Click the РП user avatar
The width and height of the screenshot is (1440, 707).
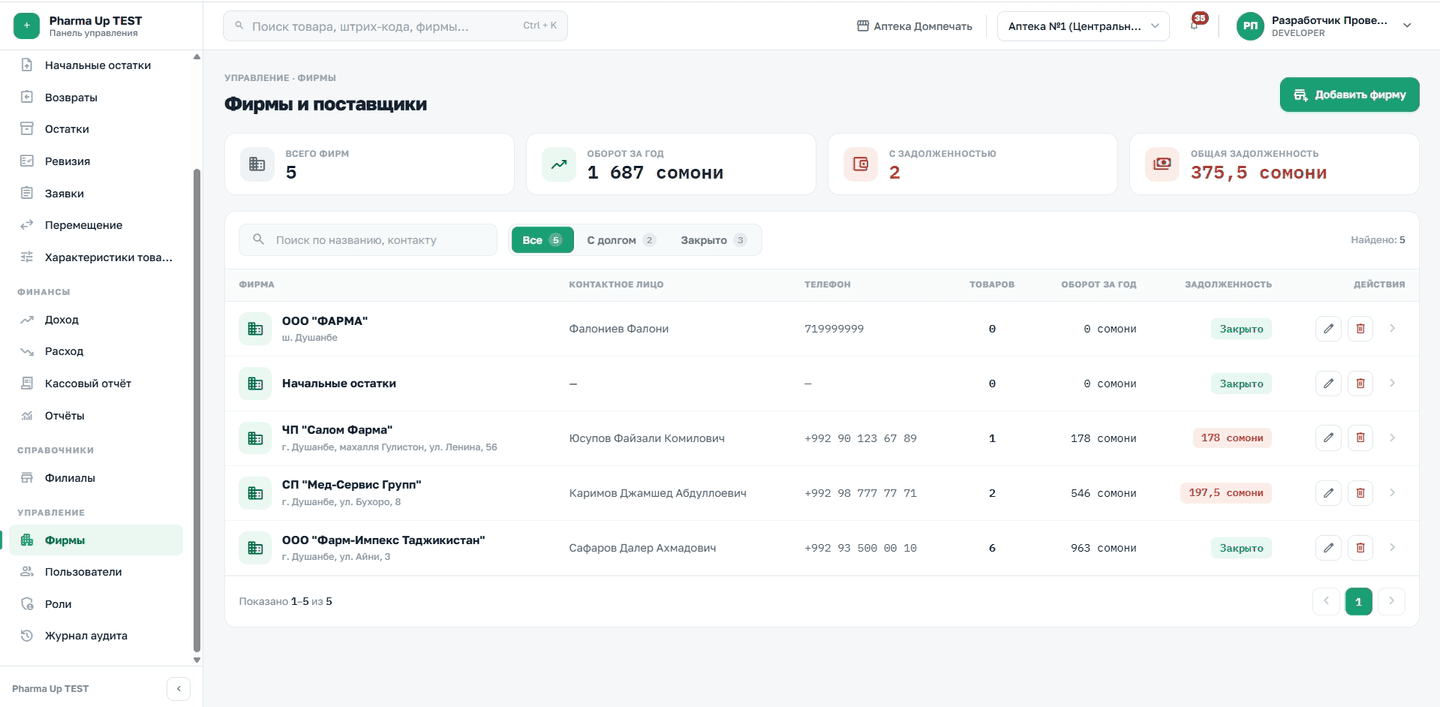coord(1250,26)
